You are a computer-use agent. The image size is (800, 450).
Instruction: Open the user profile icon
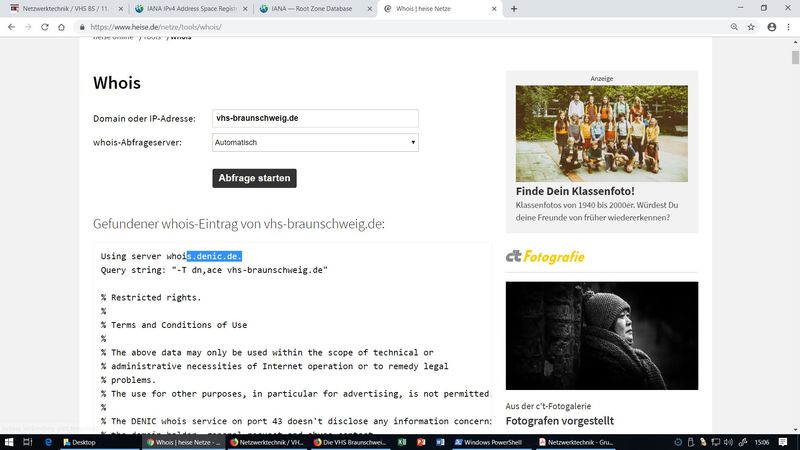click(x=771, y=27)
